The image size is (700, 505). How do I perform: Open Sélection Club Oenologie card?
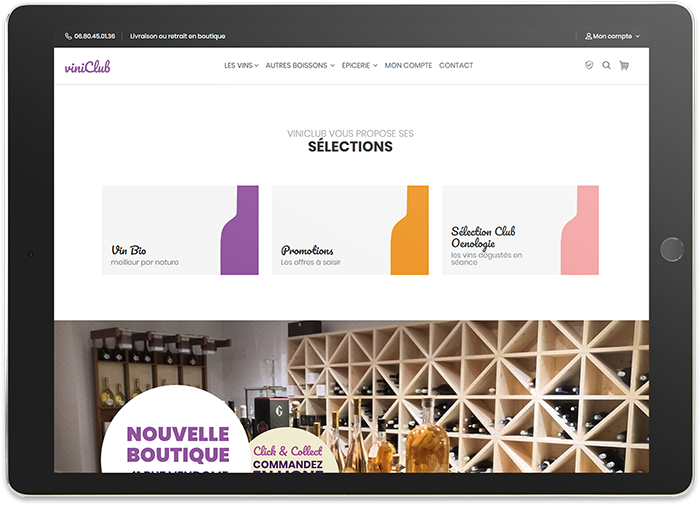click(x=521, y=230)
